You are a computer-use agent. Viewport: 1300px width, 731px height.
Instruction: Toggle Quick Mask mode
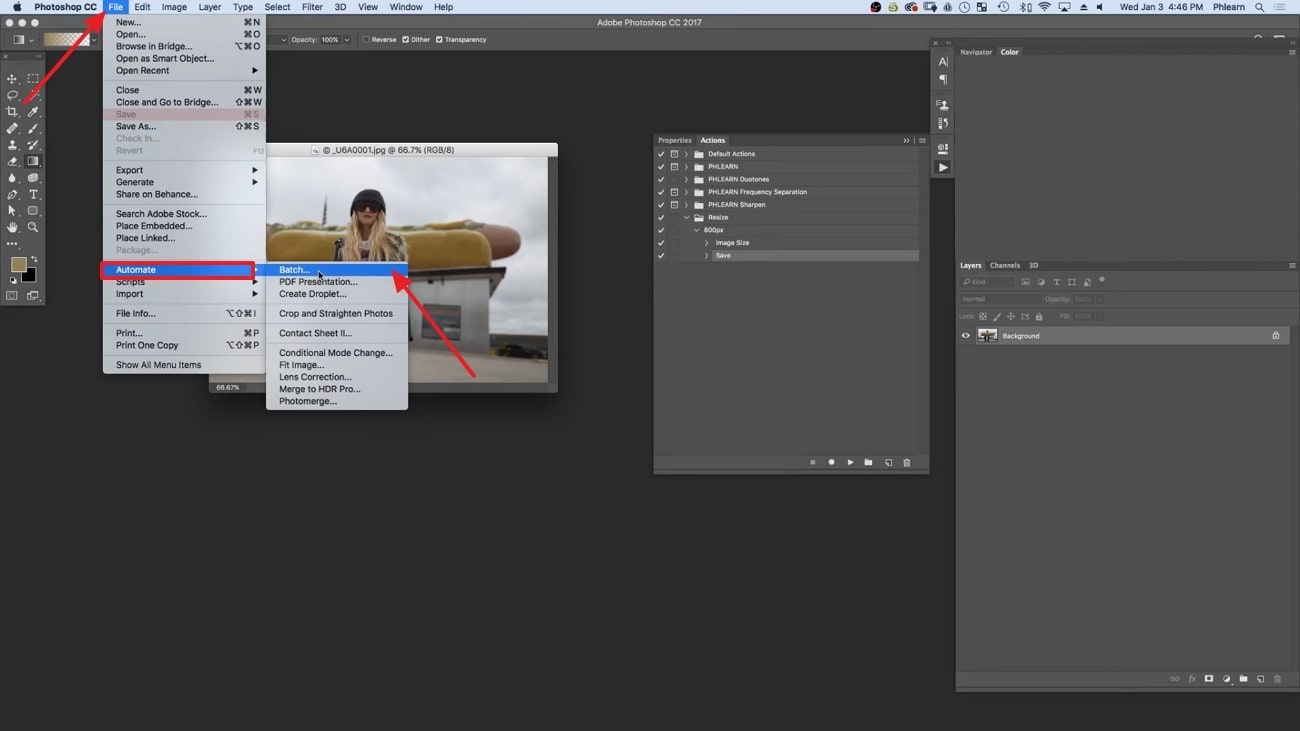12,296
